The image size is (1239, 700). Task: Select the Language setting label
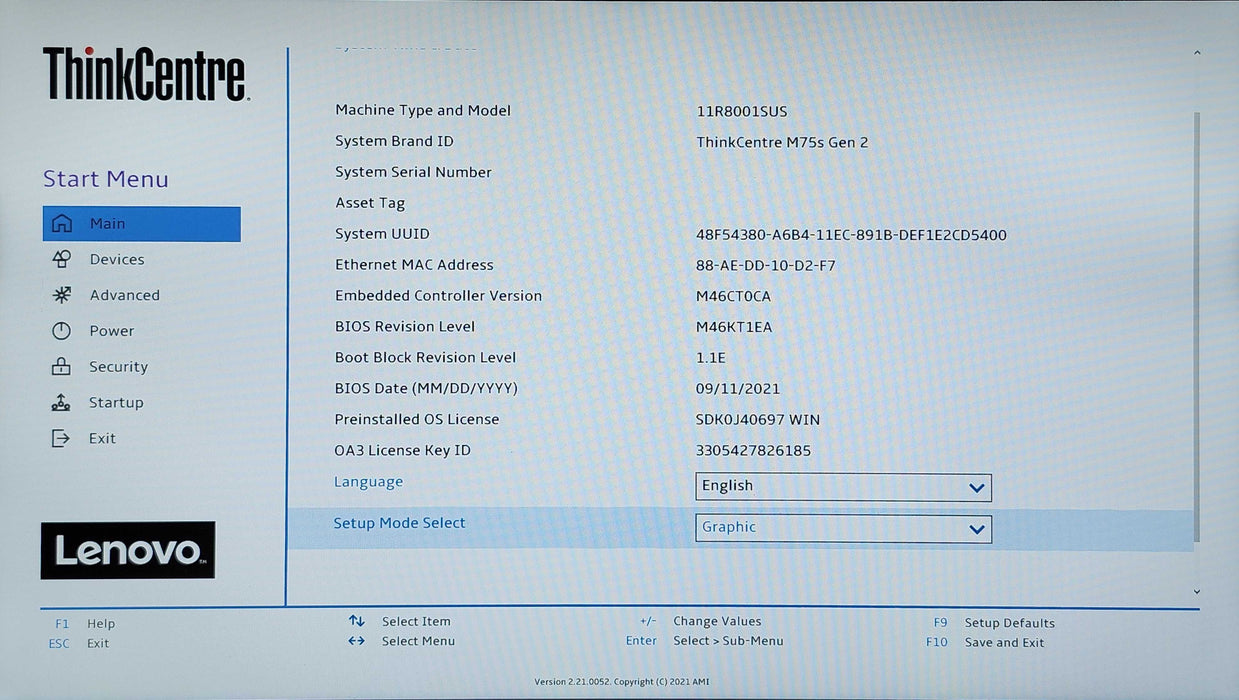click(368, 482)
